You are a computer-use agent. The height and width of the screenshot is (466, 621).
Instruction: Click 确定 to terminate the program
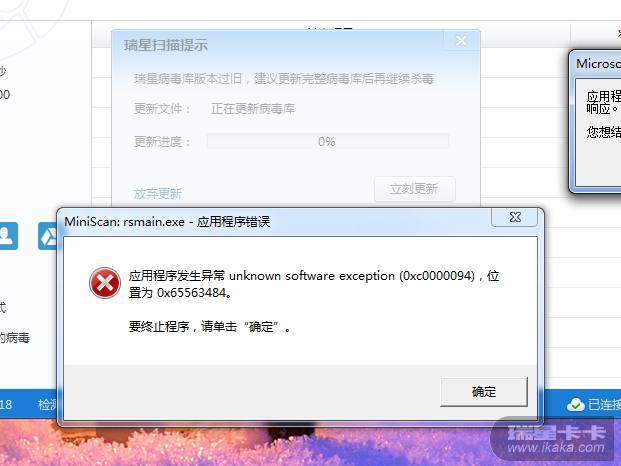[x=484, y=392]
